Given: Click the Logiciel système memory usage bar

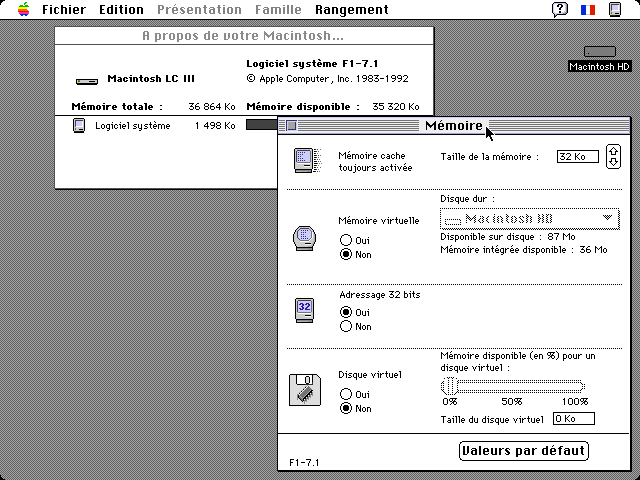Looking at the screenshot, I should point(262,125).
